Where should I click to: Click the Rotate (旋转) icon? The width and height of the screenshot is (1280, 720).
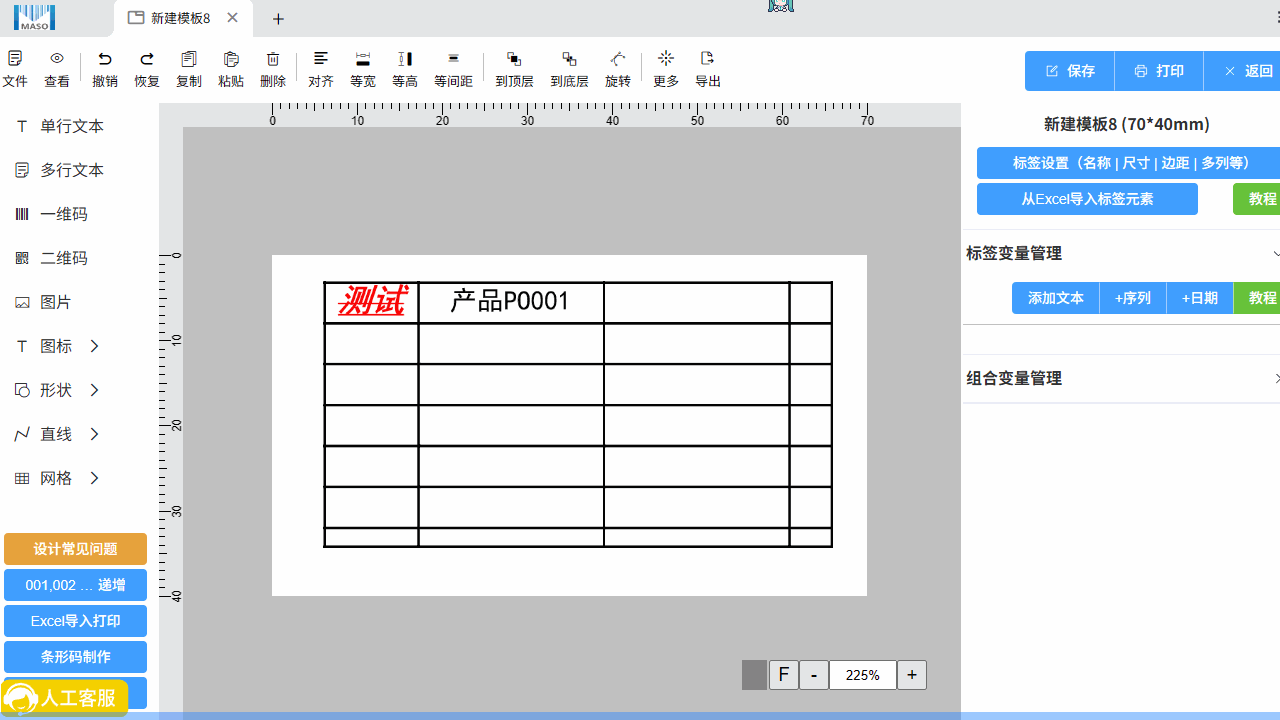coord(618,60)
